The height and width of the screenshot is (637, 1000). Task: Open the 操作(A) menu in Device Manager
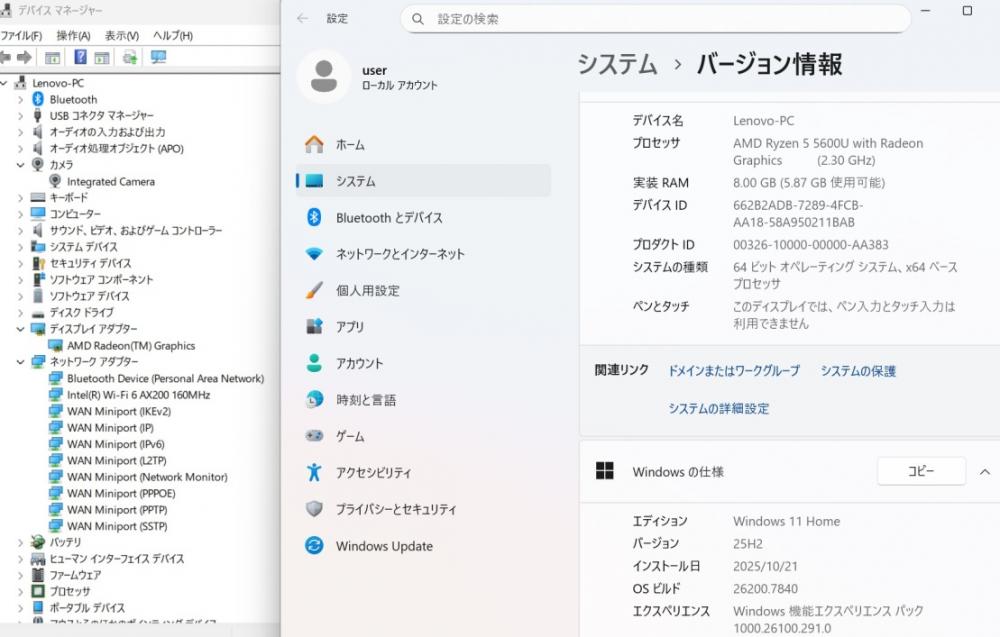click(73, 36)
